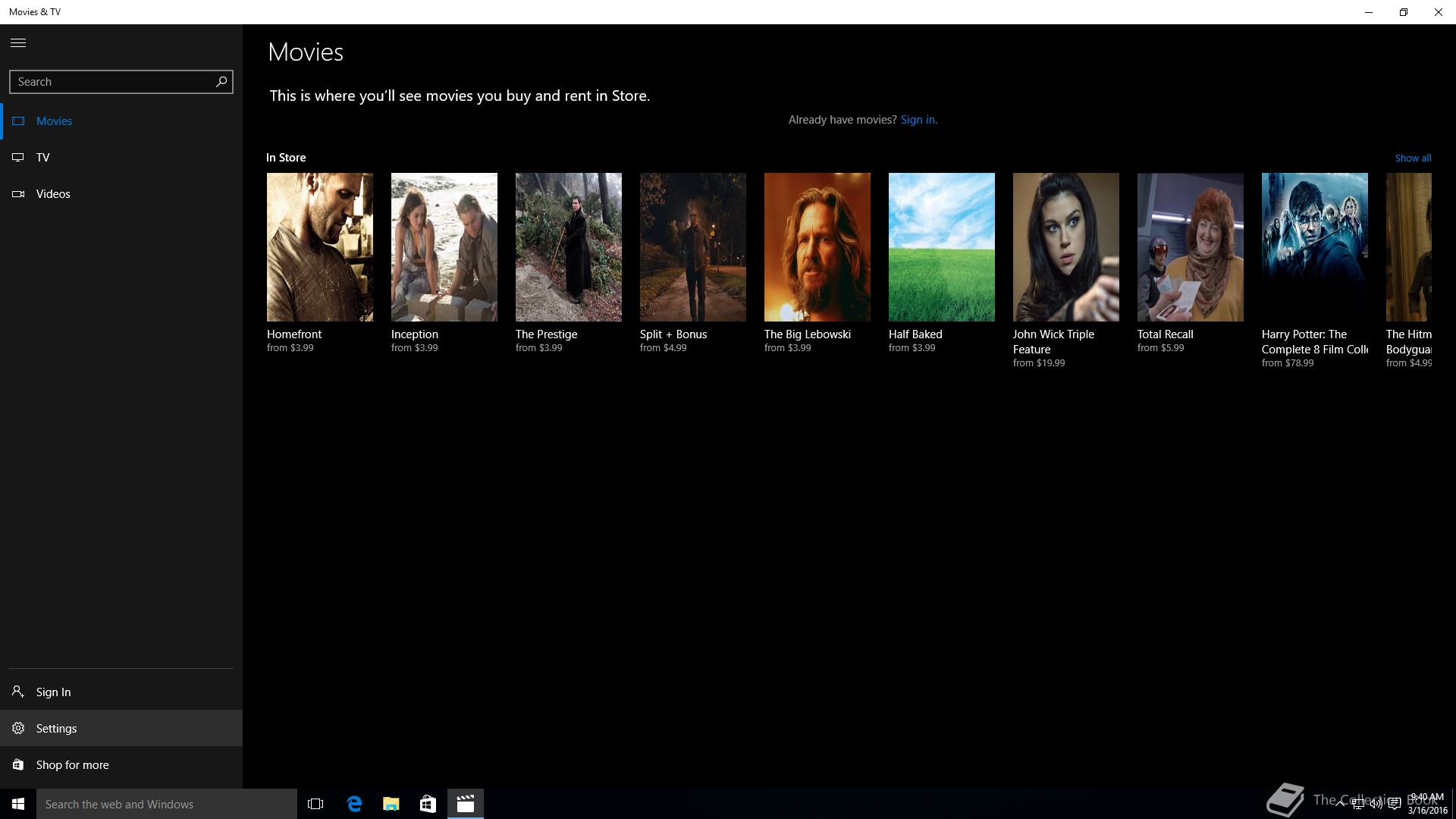The height and width of the screenshot is (819, 1456).
Task: Restore down the Movies & TV window
Action: (1404, 12)
